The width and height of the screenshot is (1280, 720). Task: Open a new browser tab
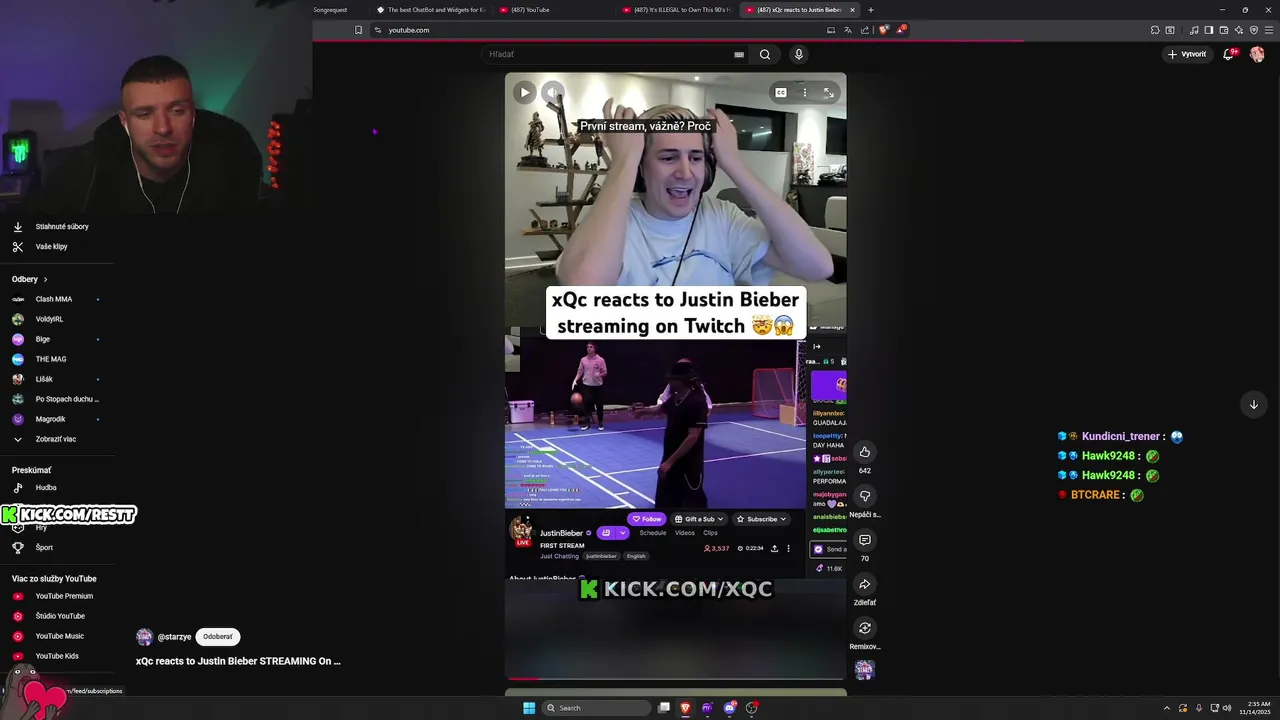point(871,10)
